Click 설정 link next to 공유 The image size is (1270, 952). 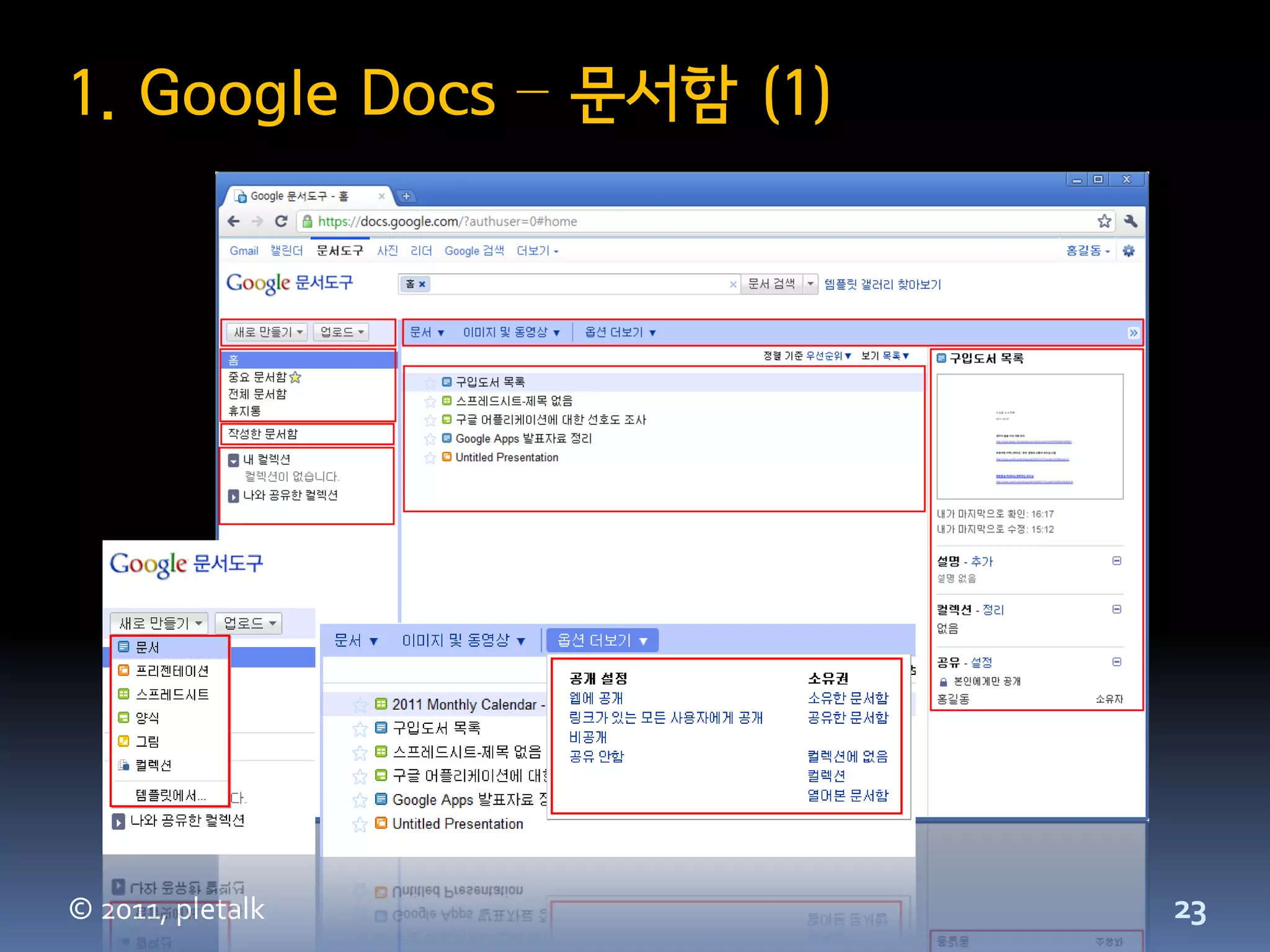981,663
